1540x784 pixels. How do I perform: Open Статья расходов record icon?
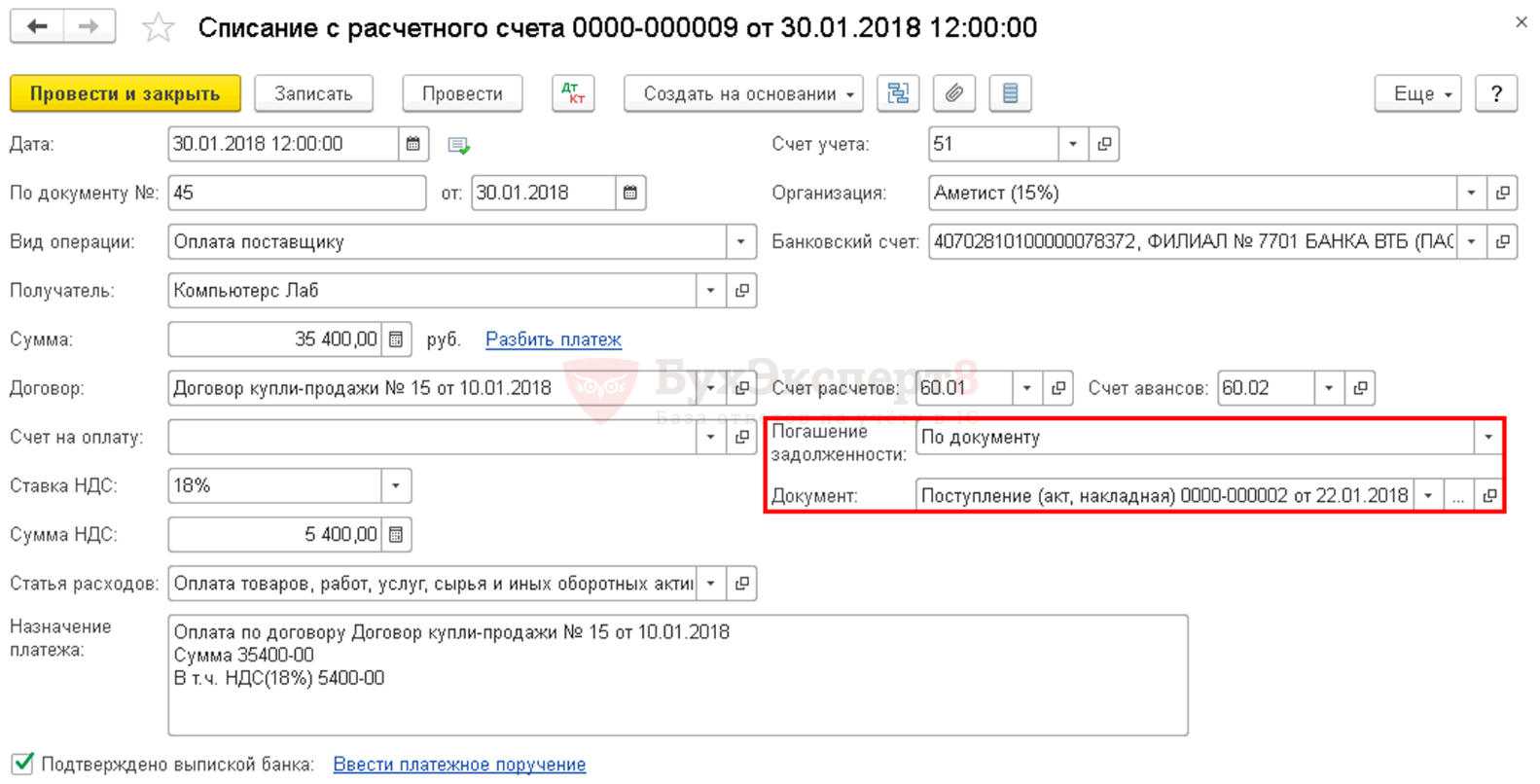click(x=742, y=584)
